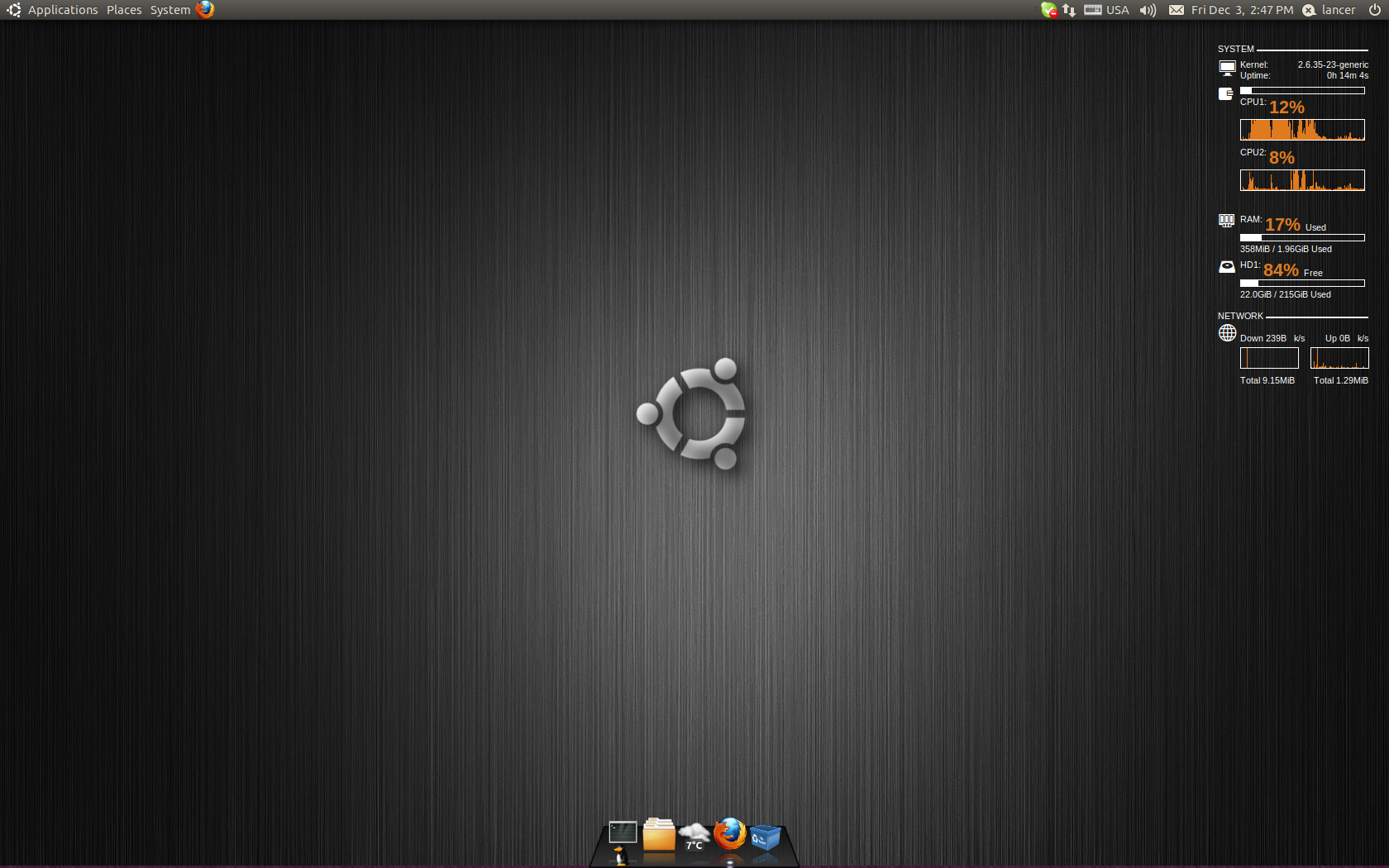The width and height of the screenshot is (1389, 868).
Task: Open the 7°C weather dock applet
Action: coord(694,836)
